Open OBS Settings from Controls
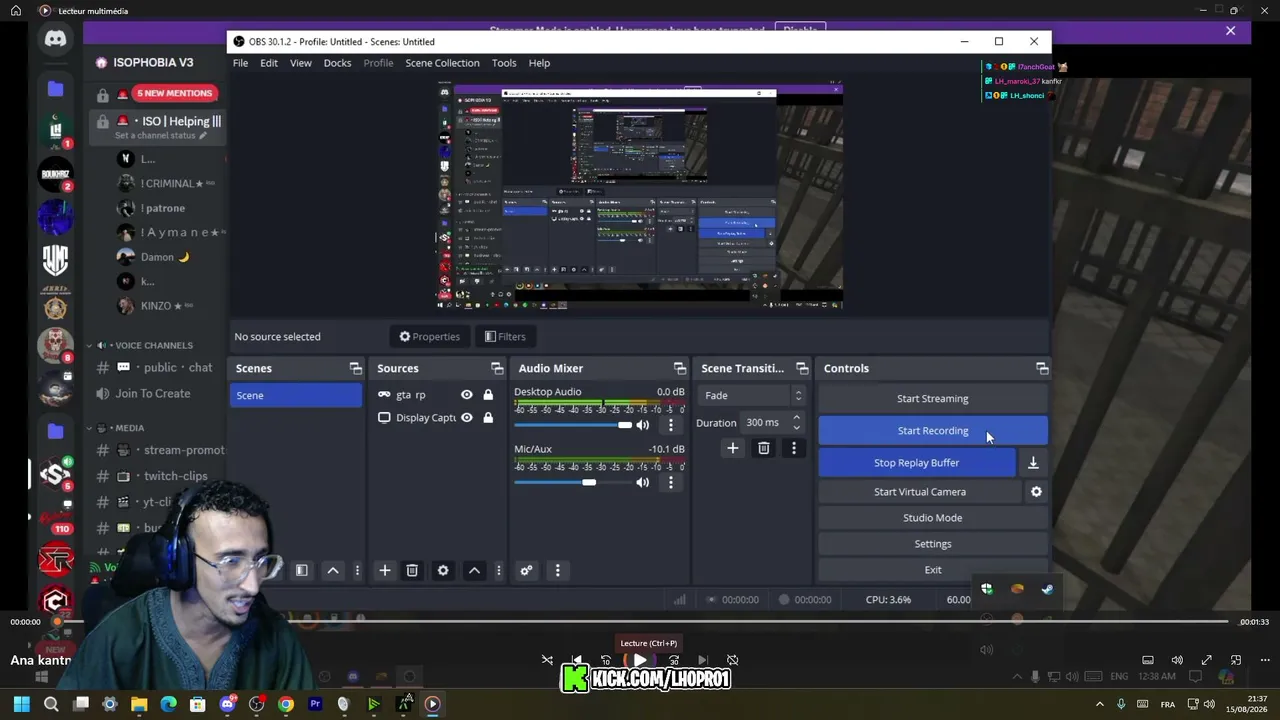Screen dimensions: 1280x720 click(932, 544)
